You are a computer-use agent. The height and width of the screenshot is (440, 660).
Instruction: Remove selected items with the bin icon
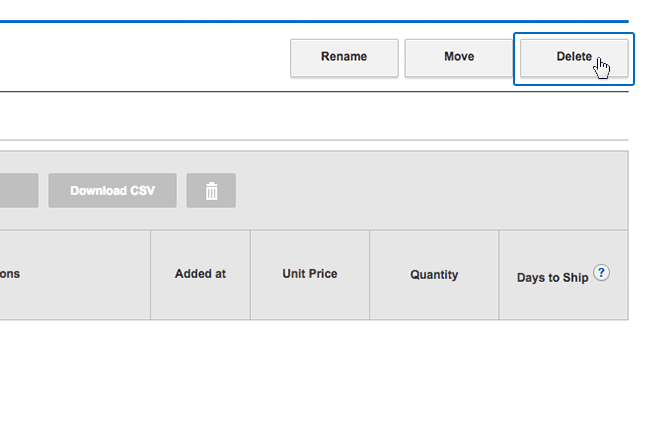pos(211,191)
